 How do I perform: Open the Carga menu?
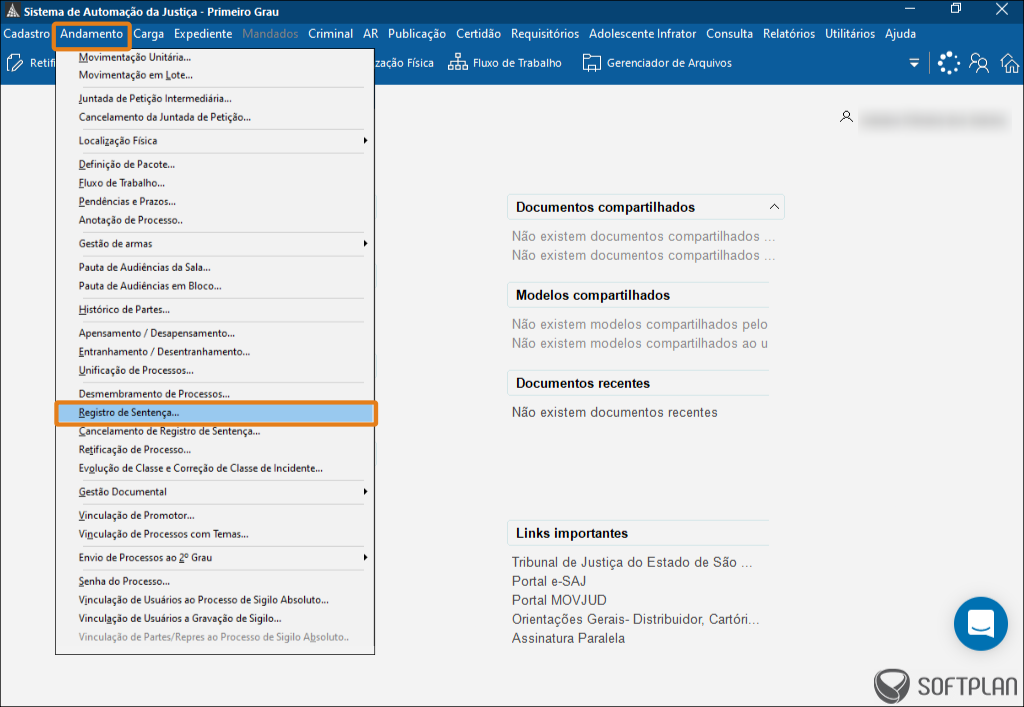coord(149,34)
